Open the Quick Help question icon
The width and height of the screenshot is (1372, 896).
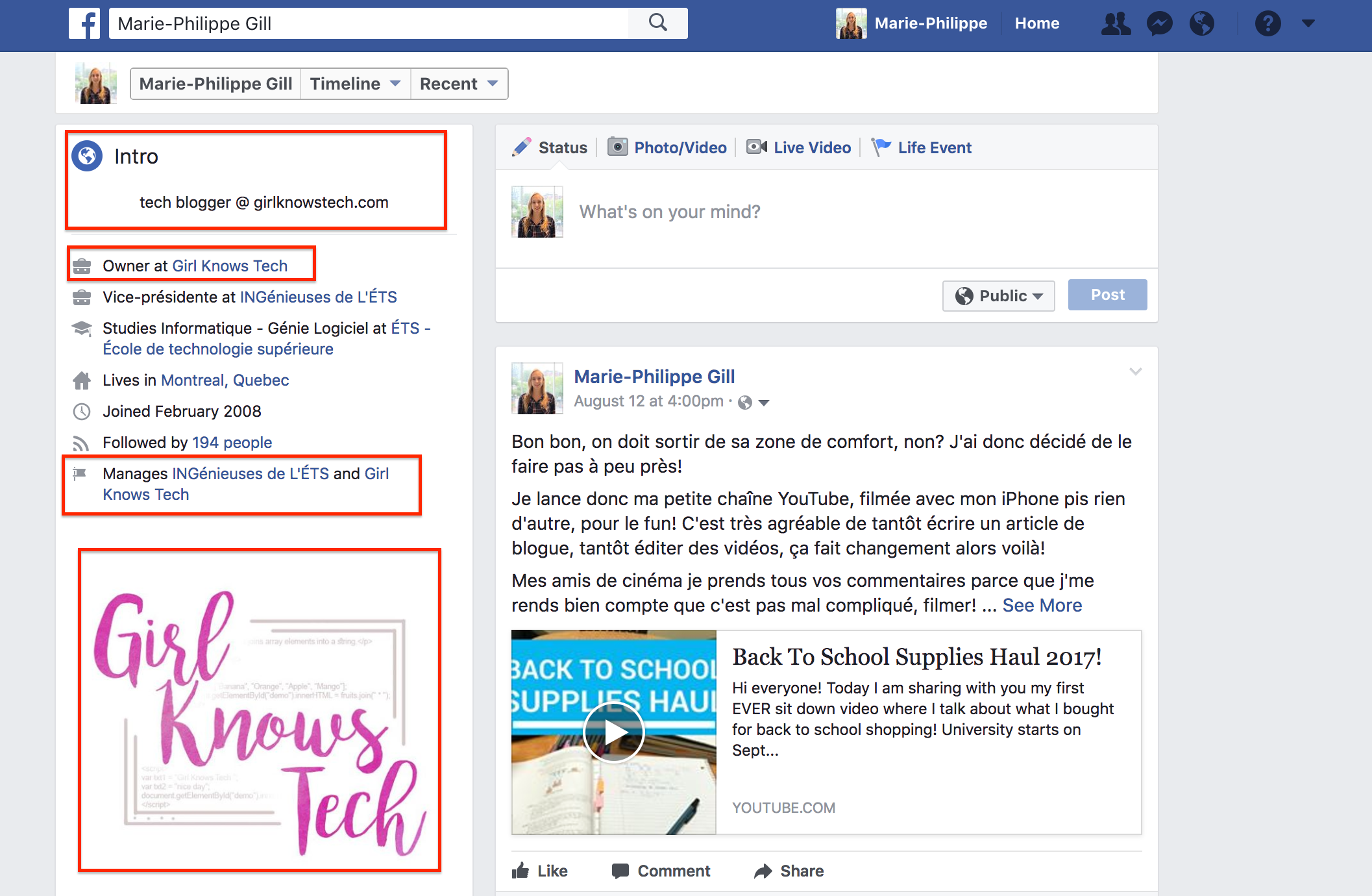[1268, 23]
